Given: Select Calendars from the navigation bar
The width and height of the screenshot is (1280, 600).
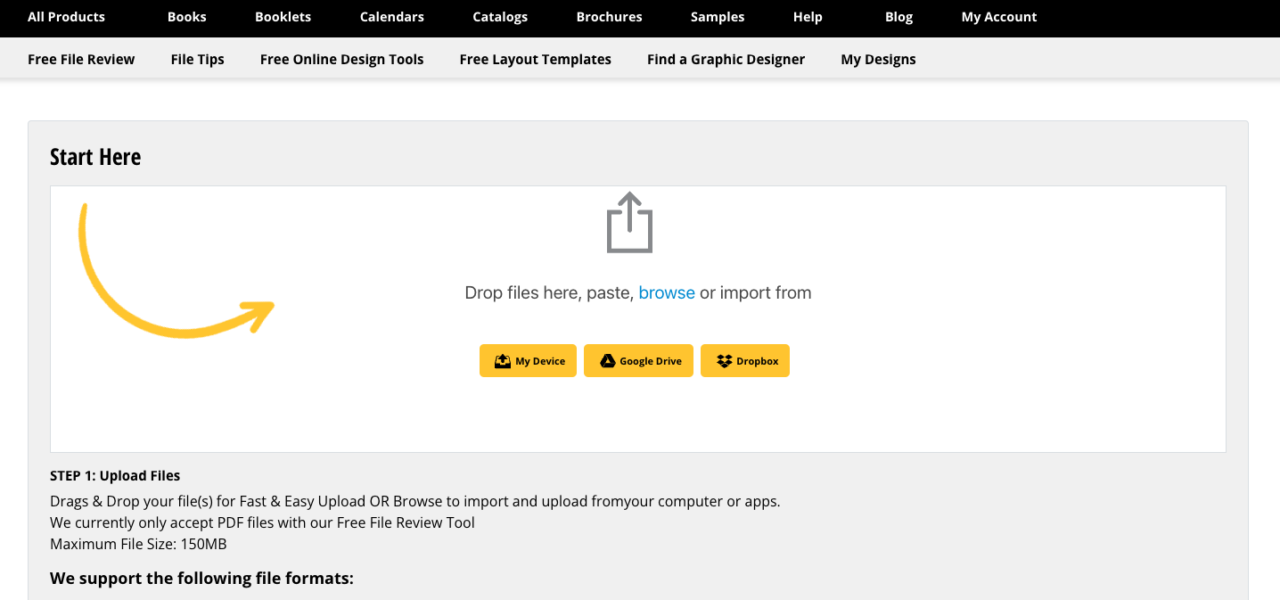Looking at the screenshot, I should 392,17.
